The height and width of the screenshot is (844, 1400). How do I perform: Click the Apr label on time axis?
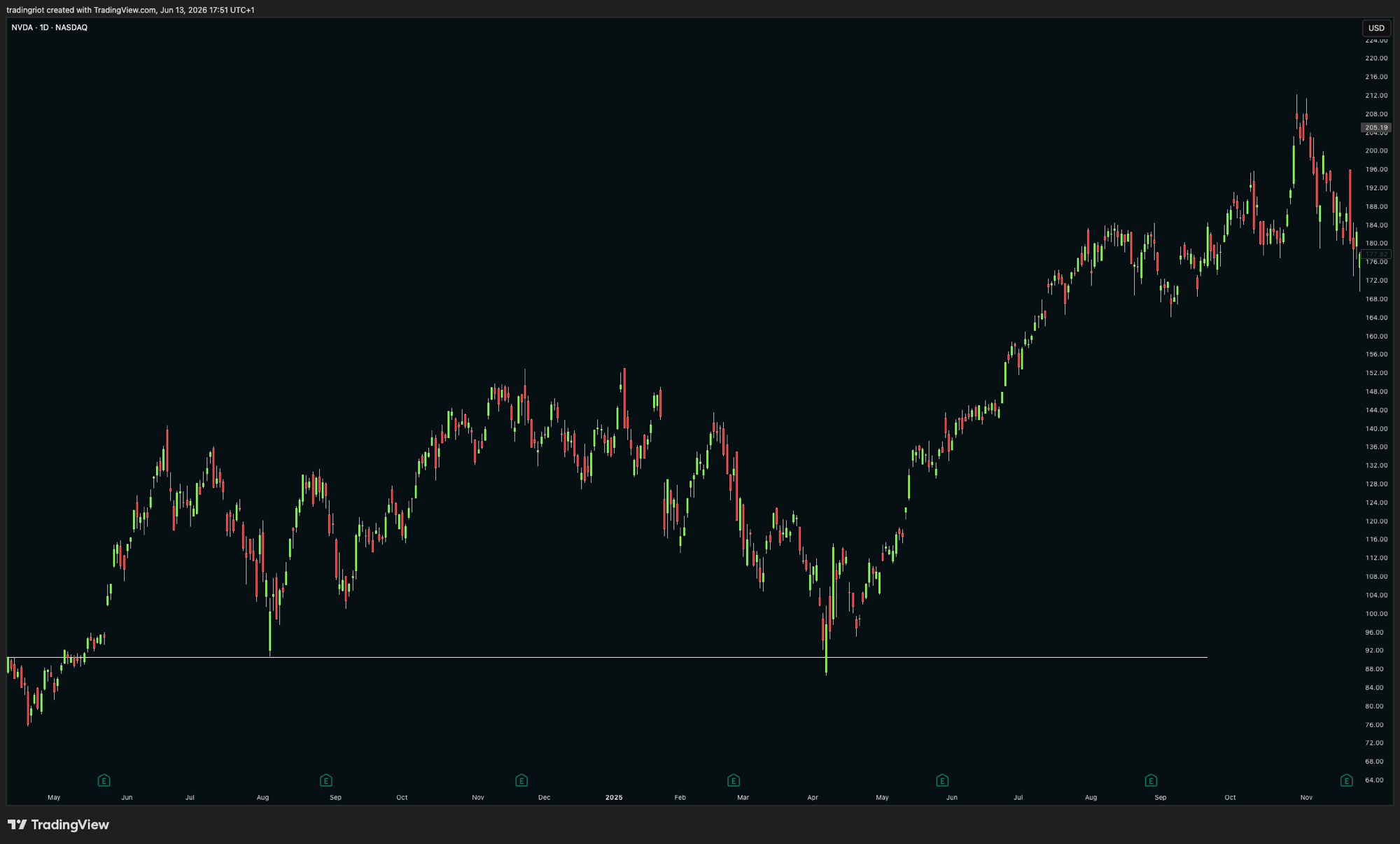812,797
